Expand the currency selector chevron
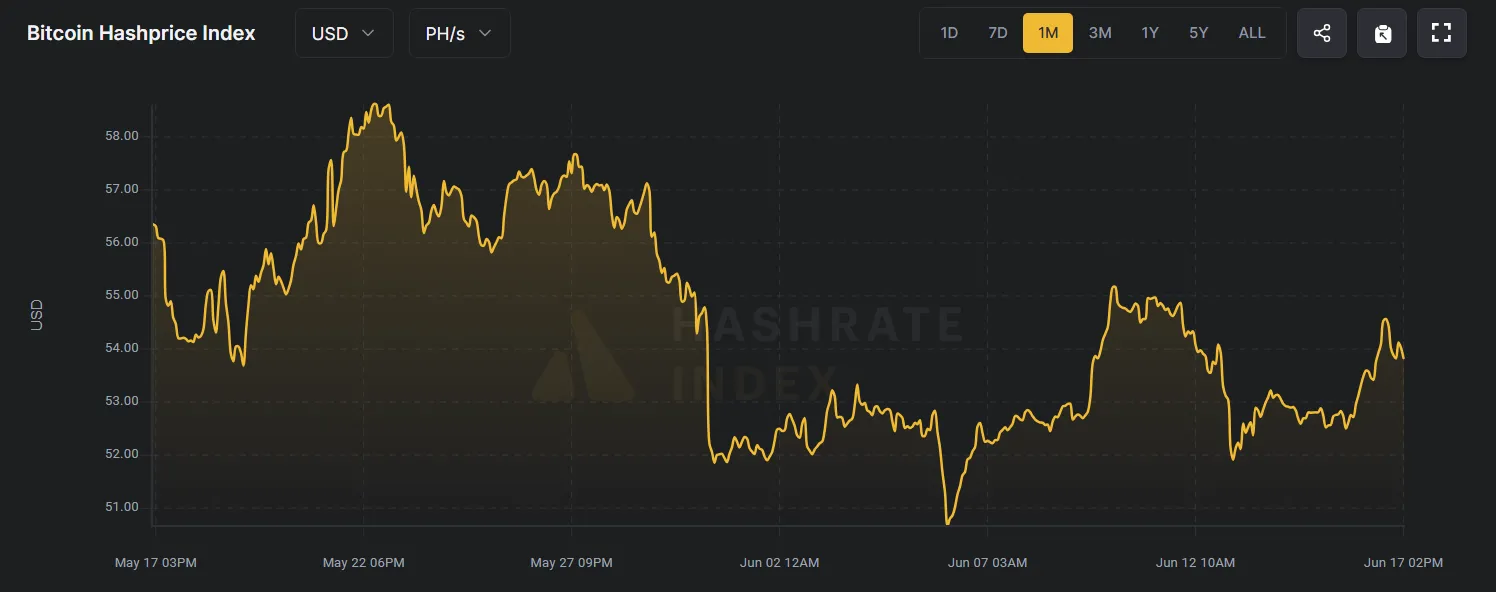1496x592 pixels. pyautogui.click(x=368, y=33)
